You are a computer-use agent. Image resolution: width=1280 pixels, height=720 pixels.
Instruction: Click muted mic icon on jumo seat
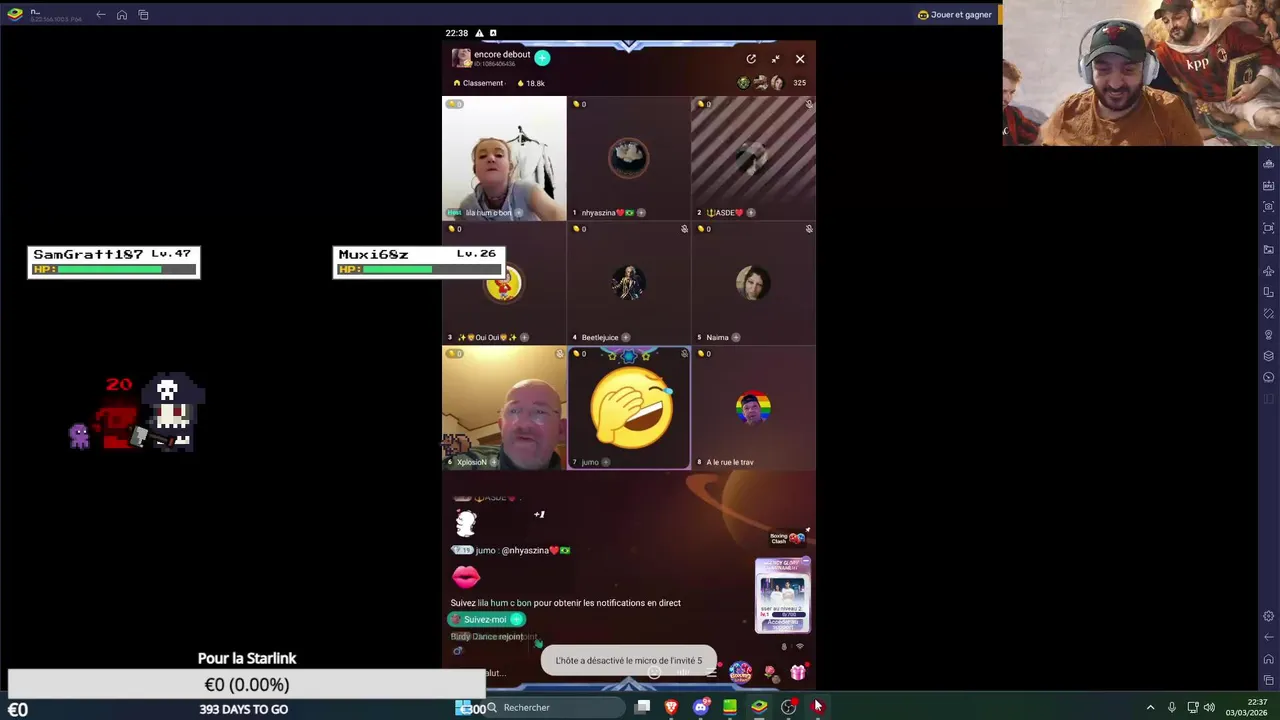[684, 354]
